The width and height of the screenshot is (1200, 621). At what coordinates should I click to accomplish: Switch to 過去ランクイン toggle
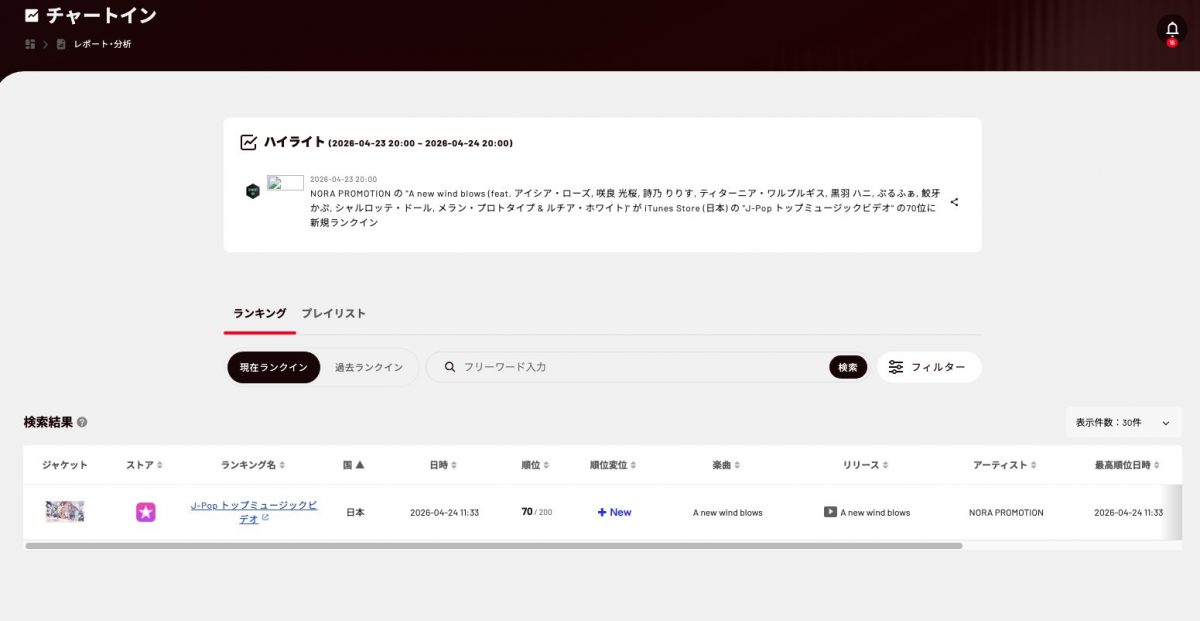pyautogui.click(x=369, y=367)
